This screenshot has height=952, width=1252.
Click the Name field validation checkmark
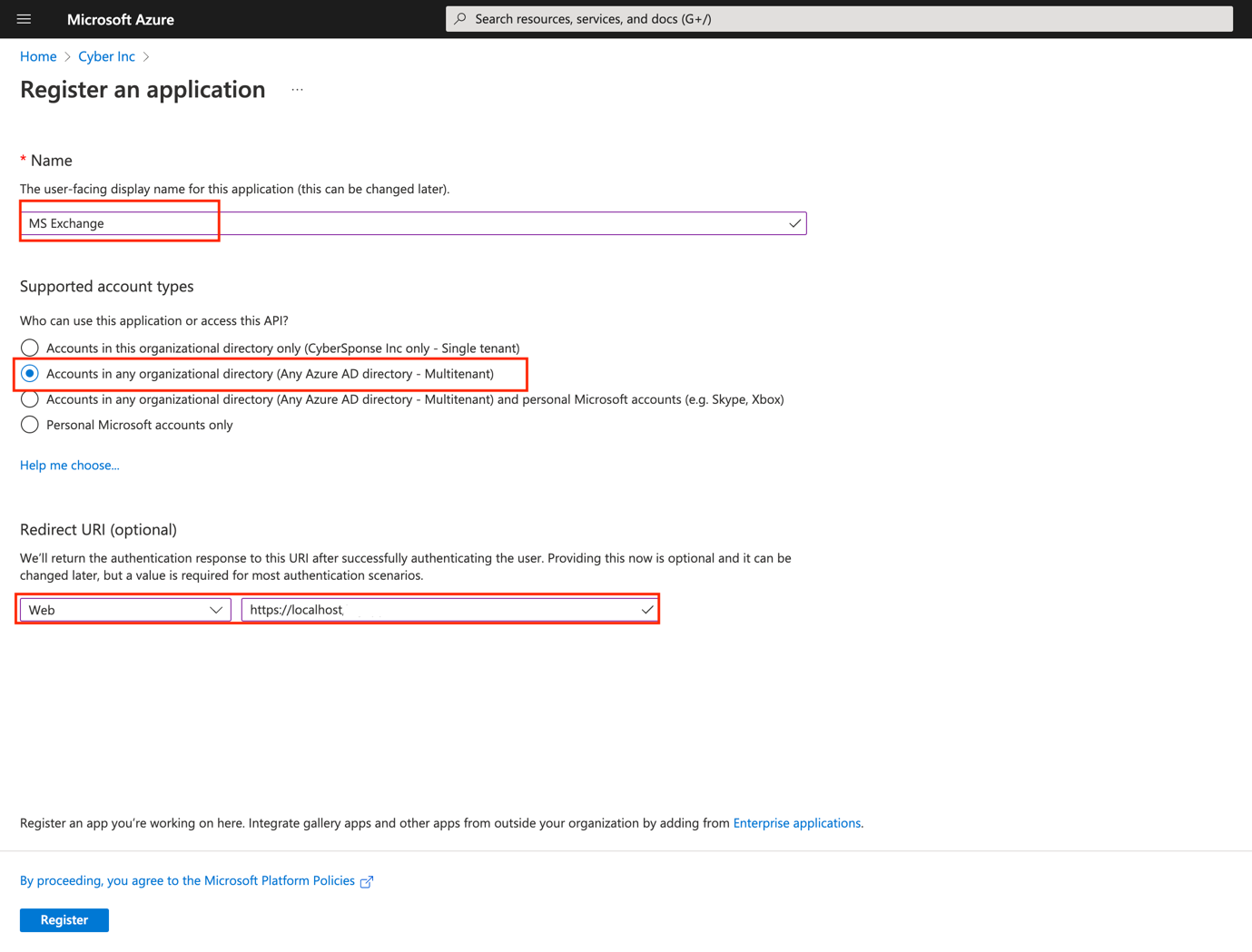pos(794,223)
